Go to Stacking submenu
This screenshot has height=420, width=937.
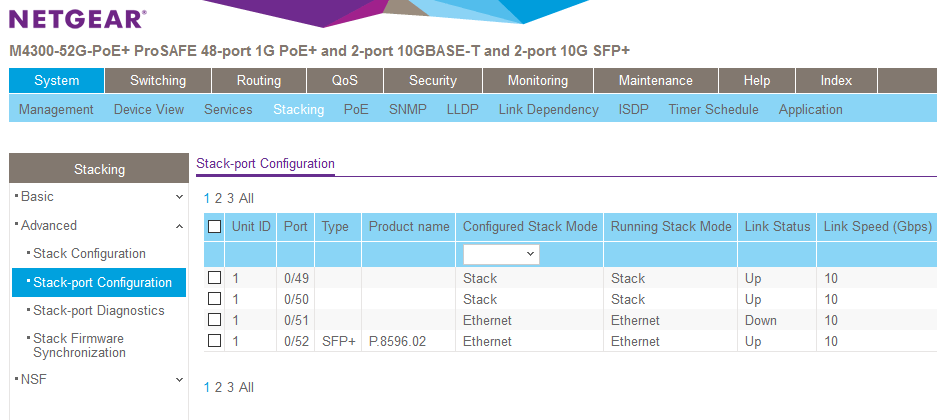pos(299,109)
